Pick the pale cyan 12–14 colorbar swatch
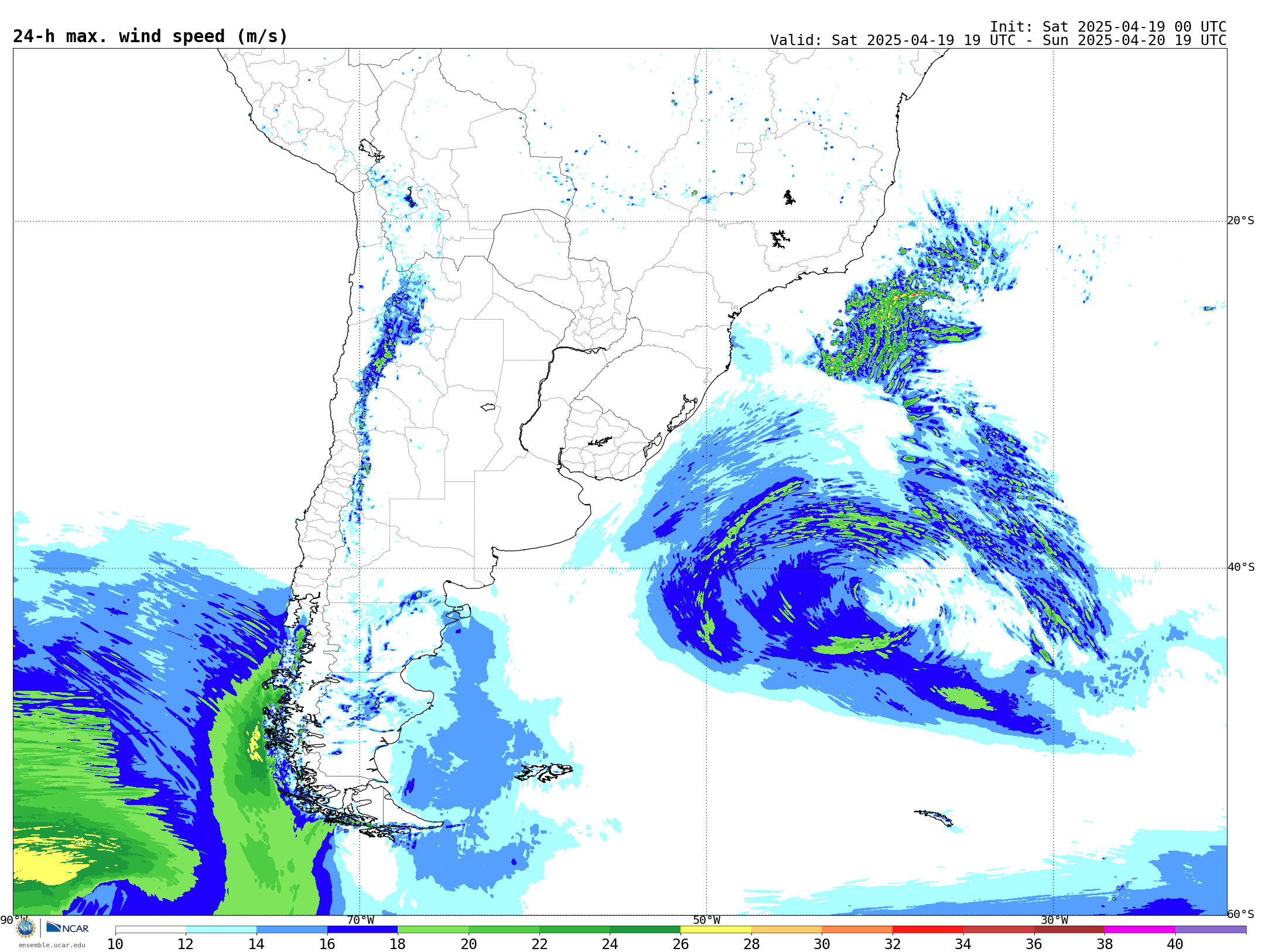 click(221, 930)
